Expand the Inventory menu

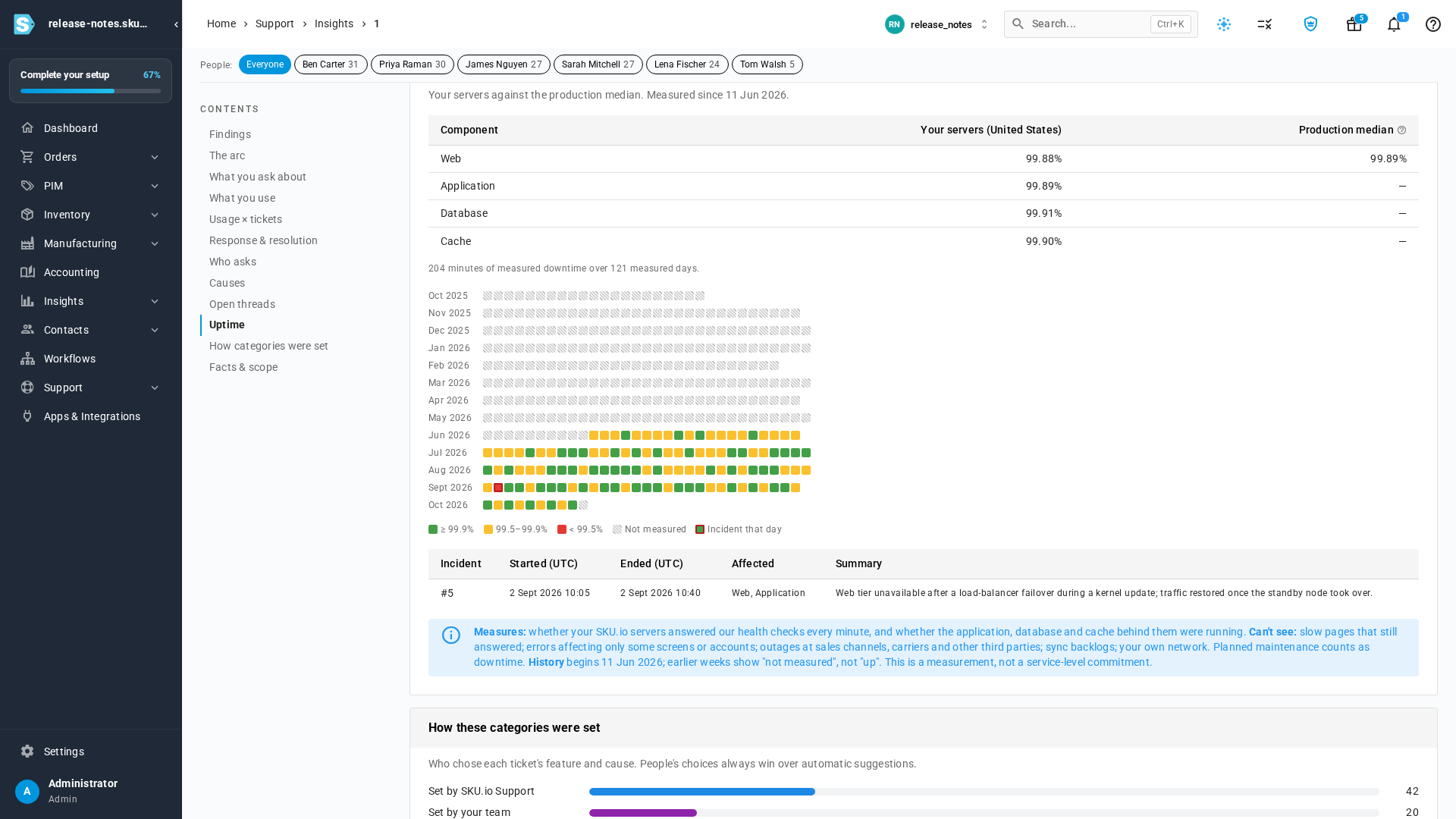[90, 215]
